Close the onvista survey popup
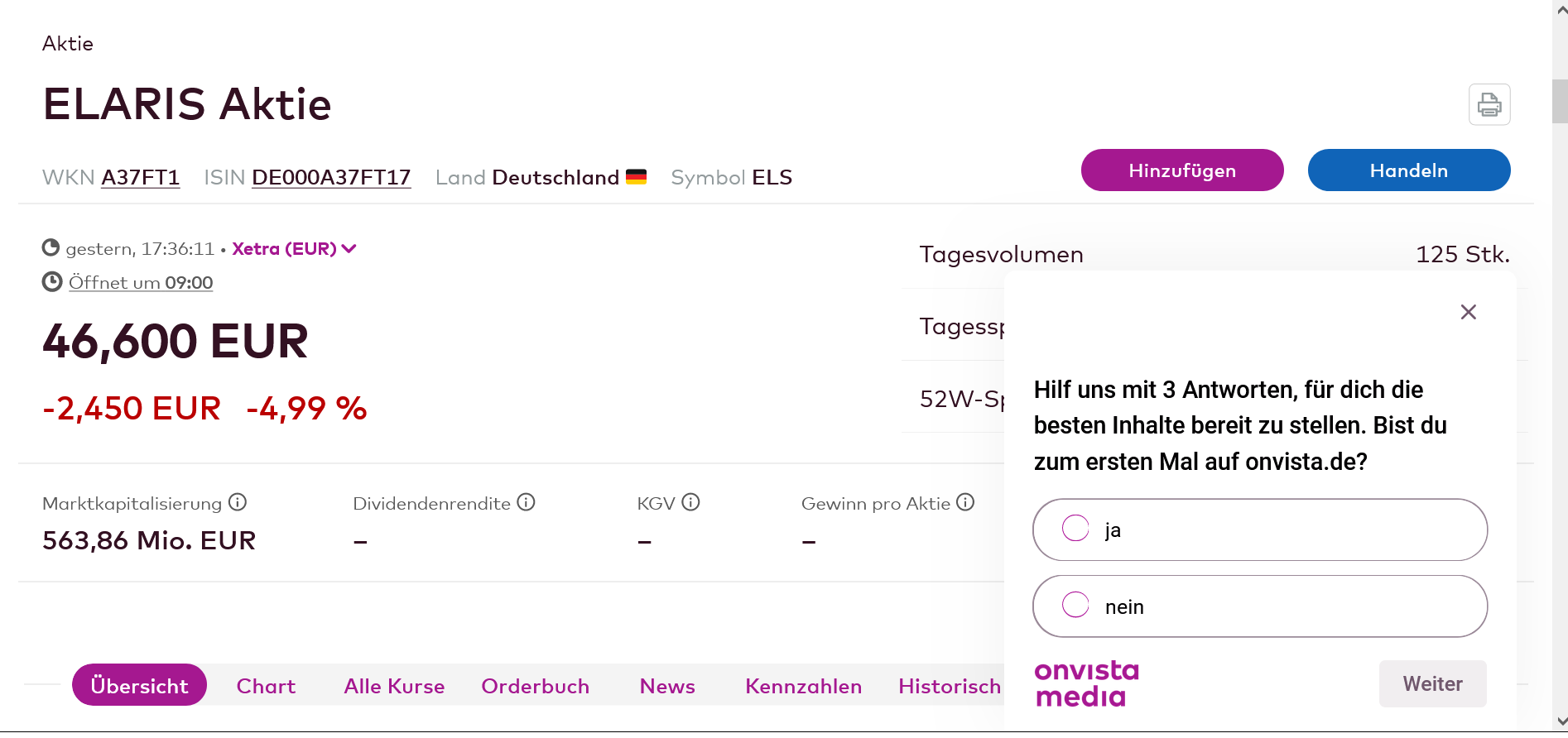This screenshot has width=1568, height=738. [x=1468, y=312]
